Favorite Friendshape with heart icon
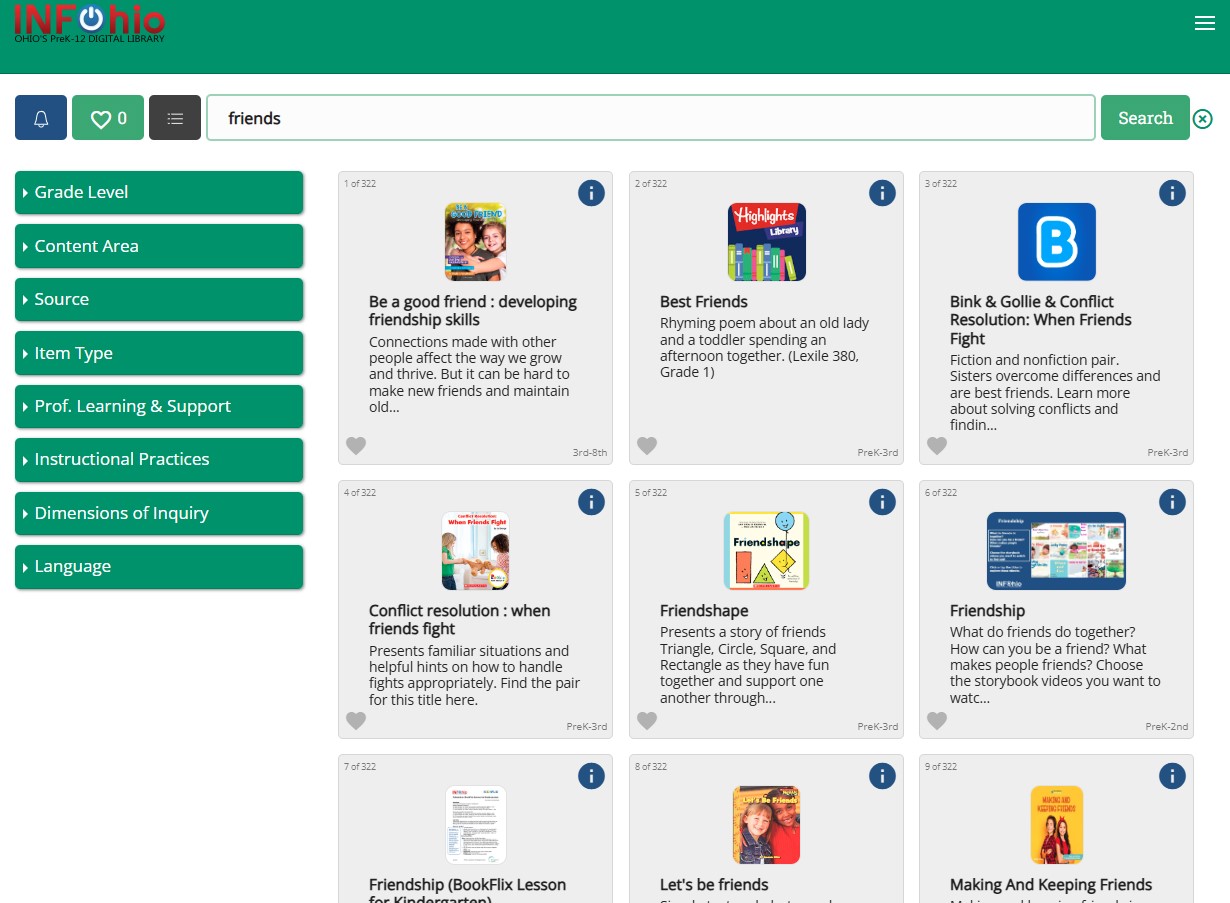 tap(647, 721)
